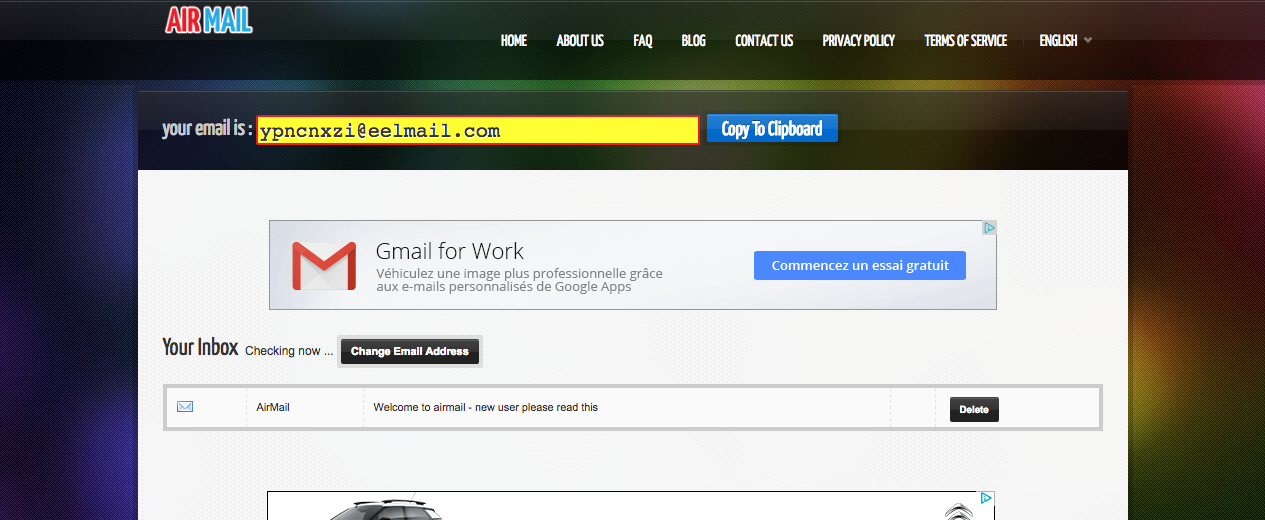Click the Commencez un essai gratuit button
The height and width of the screenshot is (520, 1265).
859,265
